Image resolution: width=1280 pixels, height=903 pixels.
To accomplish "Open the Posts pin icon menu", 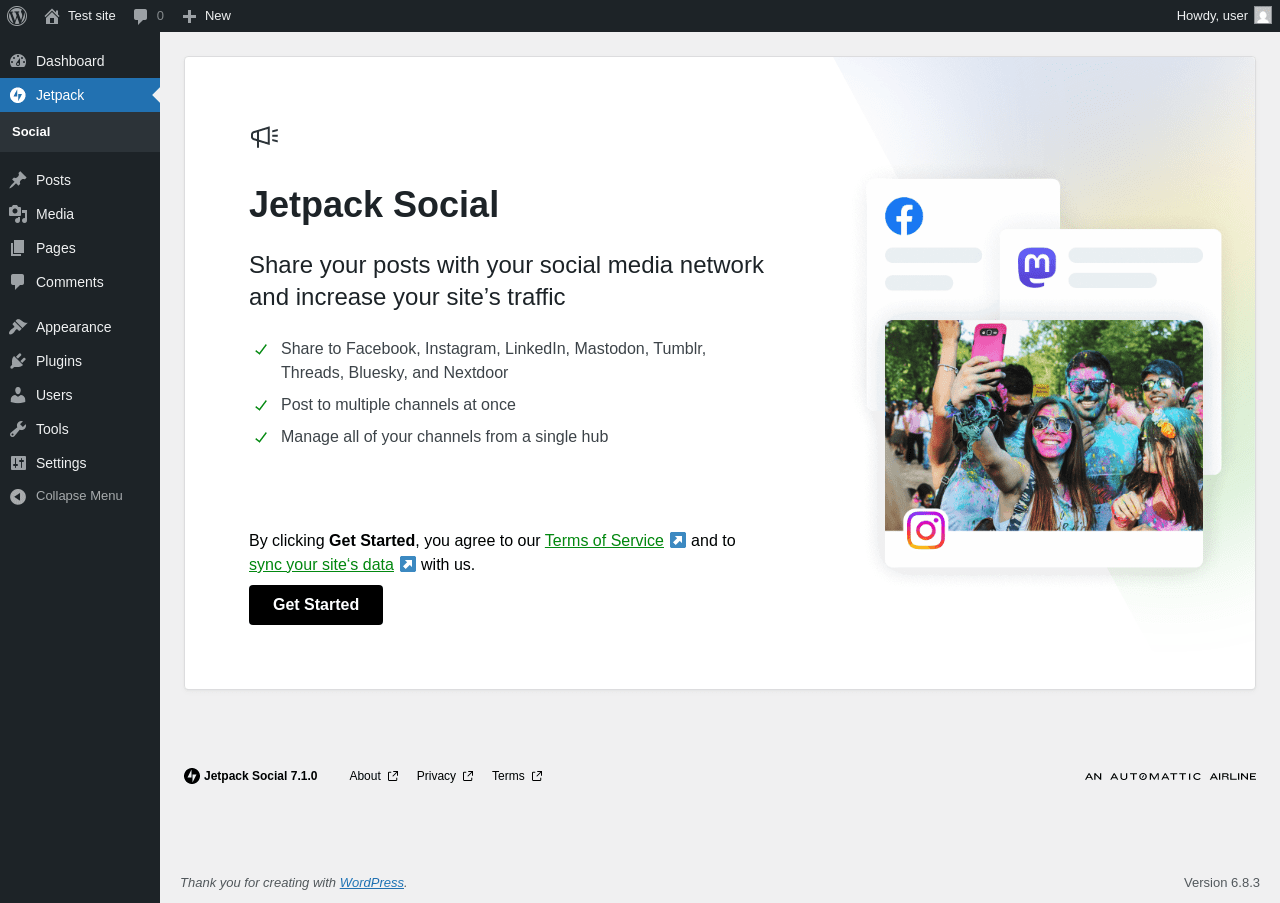I will 18,180.
